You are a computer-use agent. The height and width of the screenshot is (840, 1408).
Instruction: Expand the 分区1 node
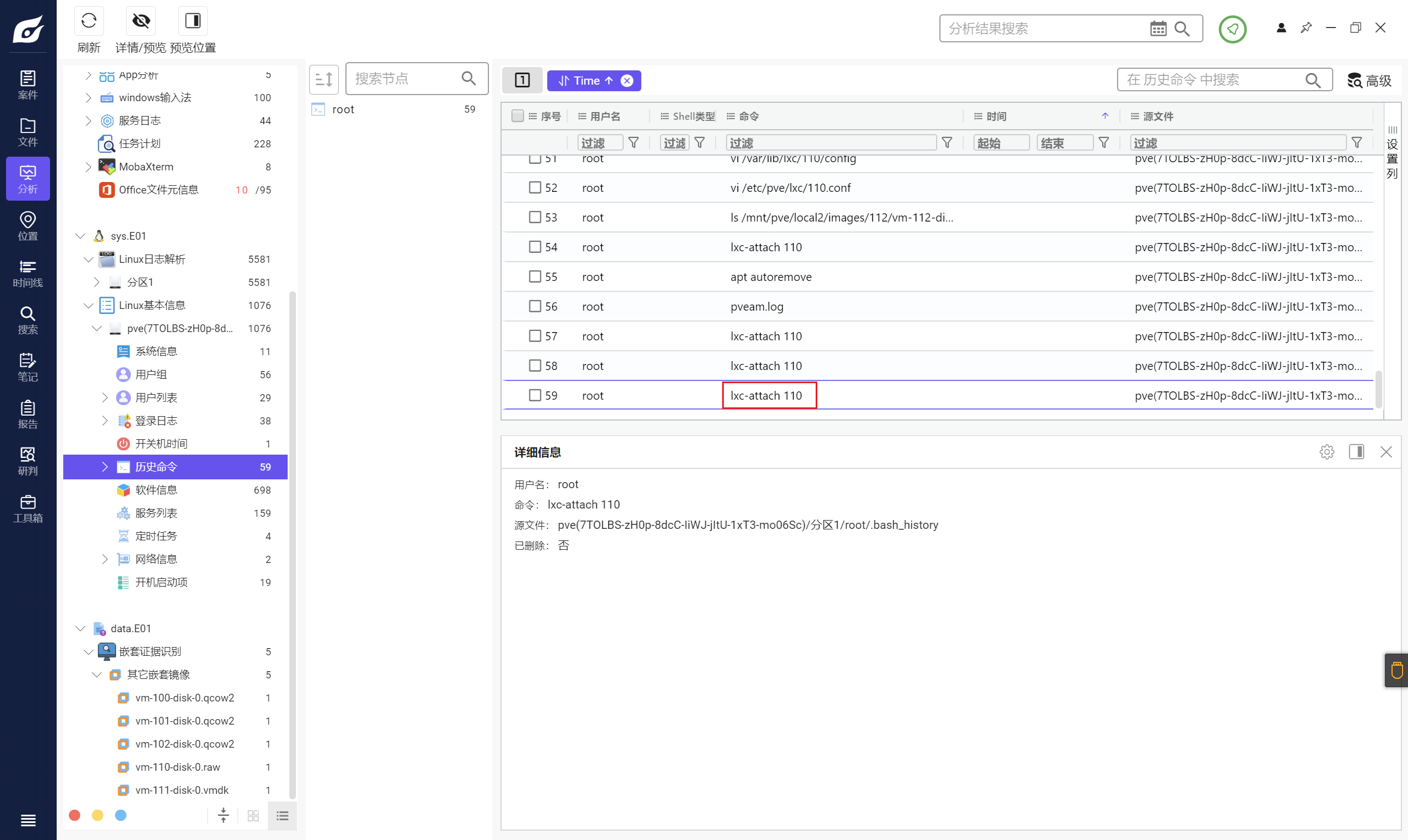[96, 282]
